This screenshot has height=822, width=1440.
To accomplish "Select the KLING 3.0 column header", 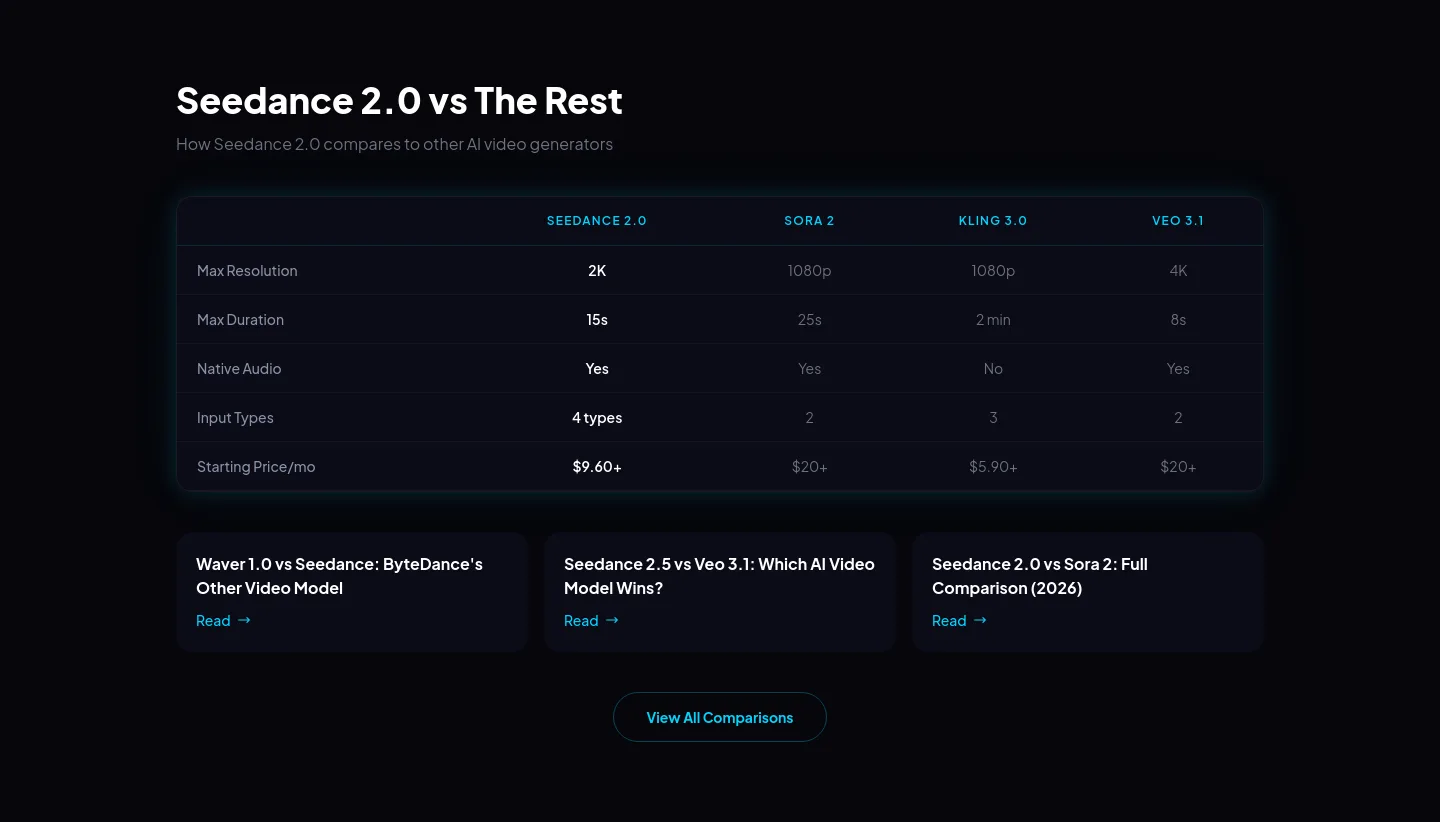I will coord(993,221).
